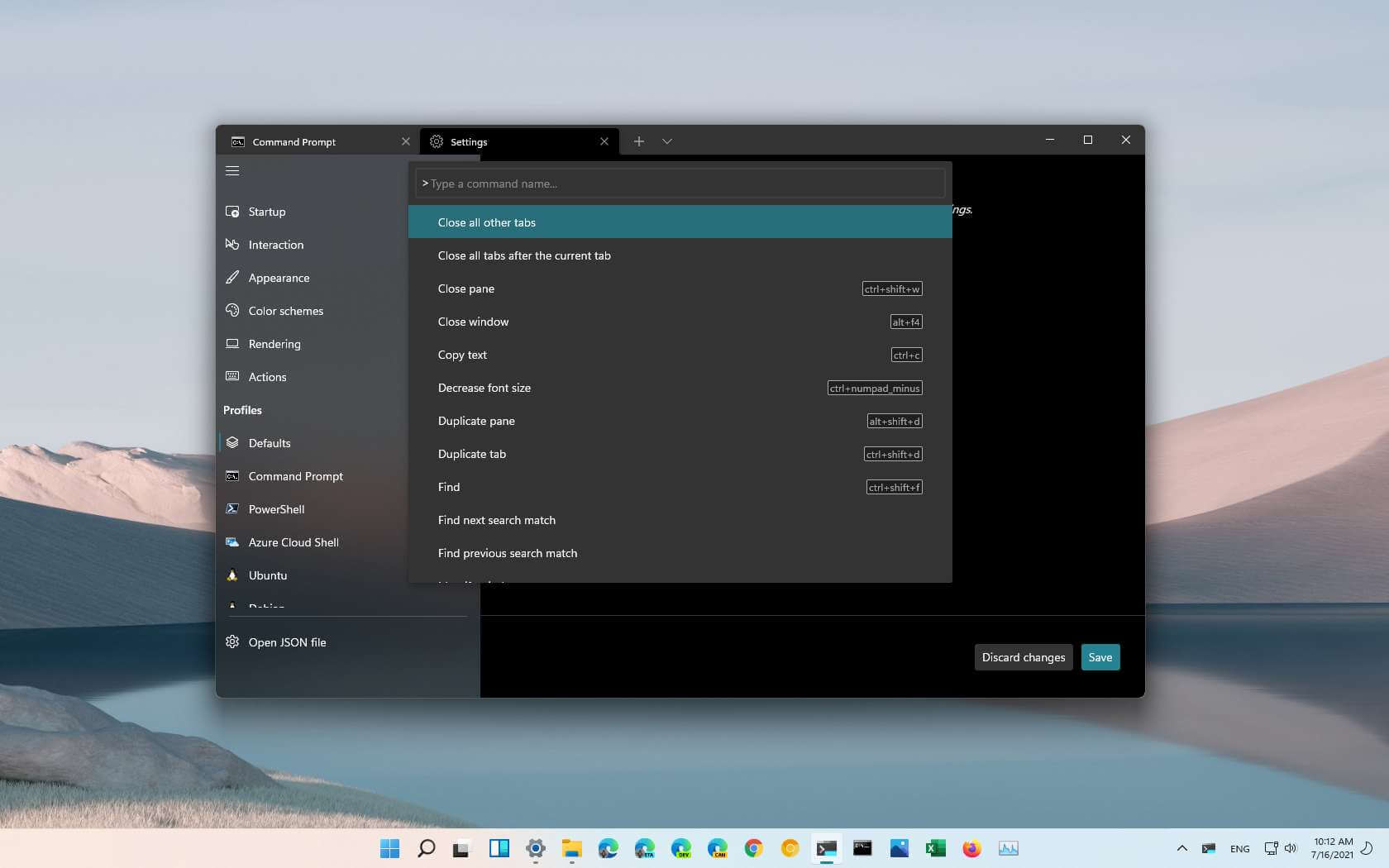Go to Appearance settings
The width and height of the screenshot is (1389, 868).
tap(279, 278)
